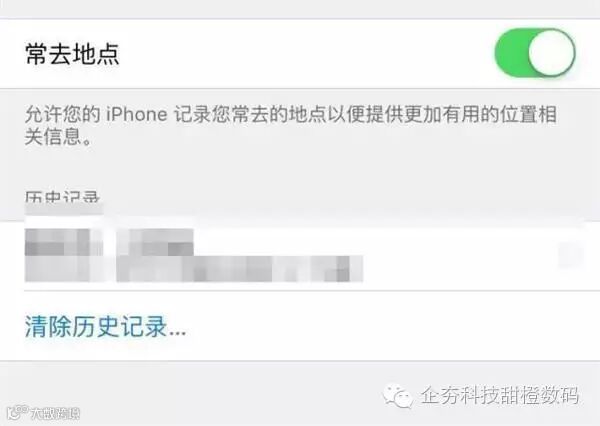Select the blurred history record row
Viewport: 600px width, 426px height.
pos(300,256)
